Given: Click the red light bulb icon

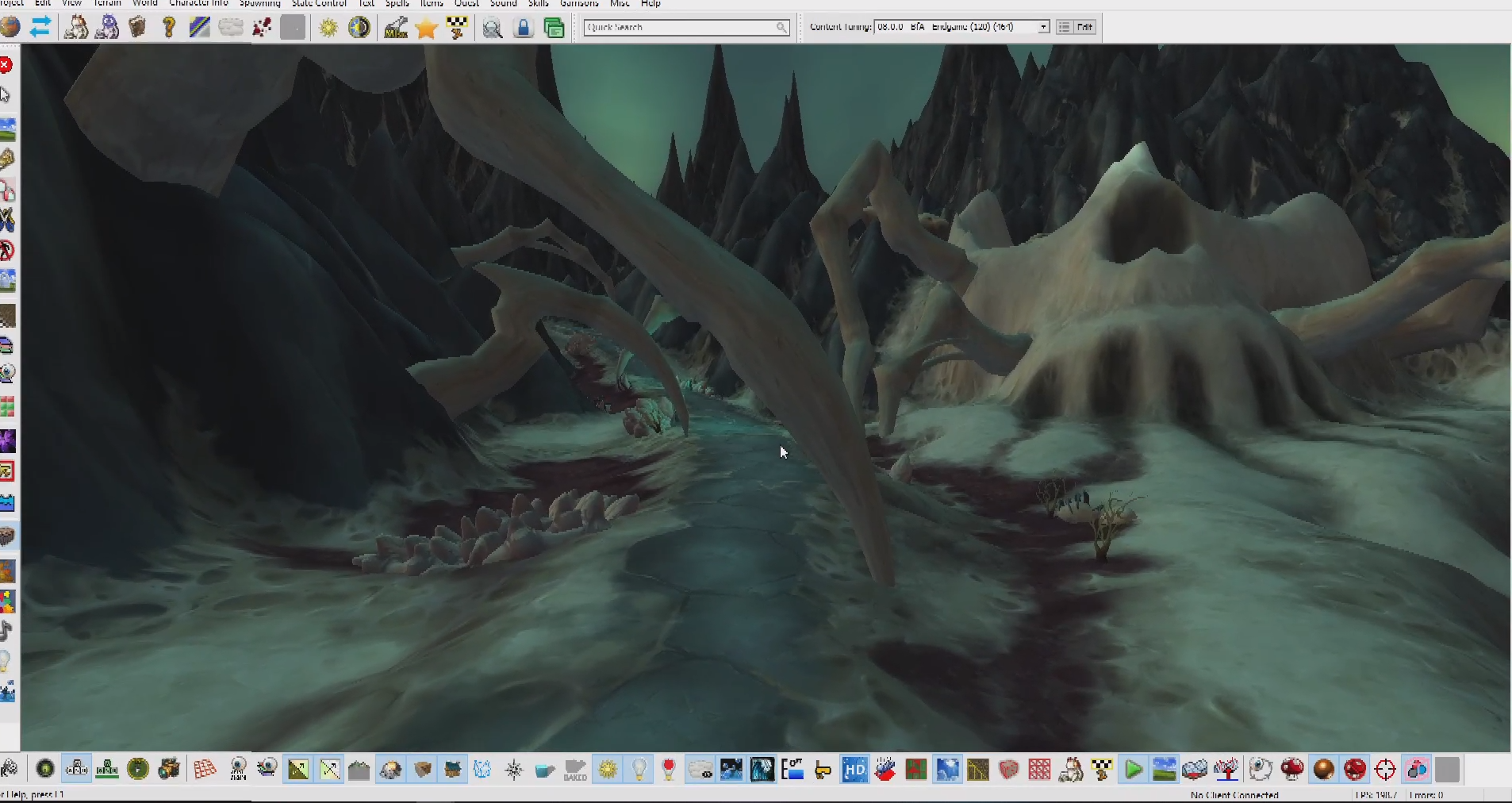Looking at the screenshot, I should pyautogui.click(x=669, y=769).
